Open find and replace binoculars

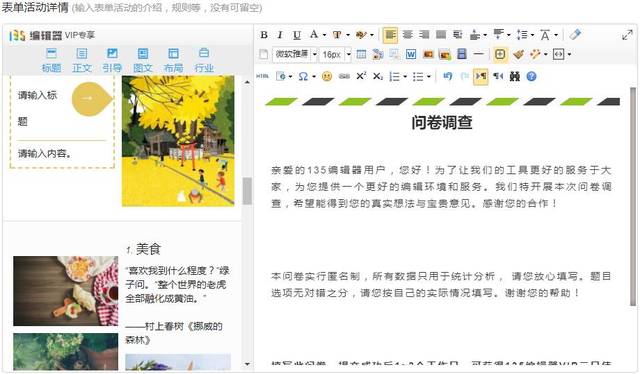pos(515,76)
